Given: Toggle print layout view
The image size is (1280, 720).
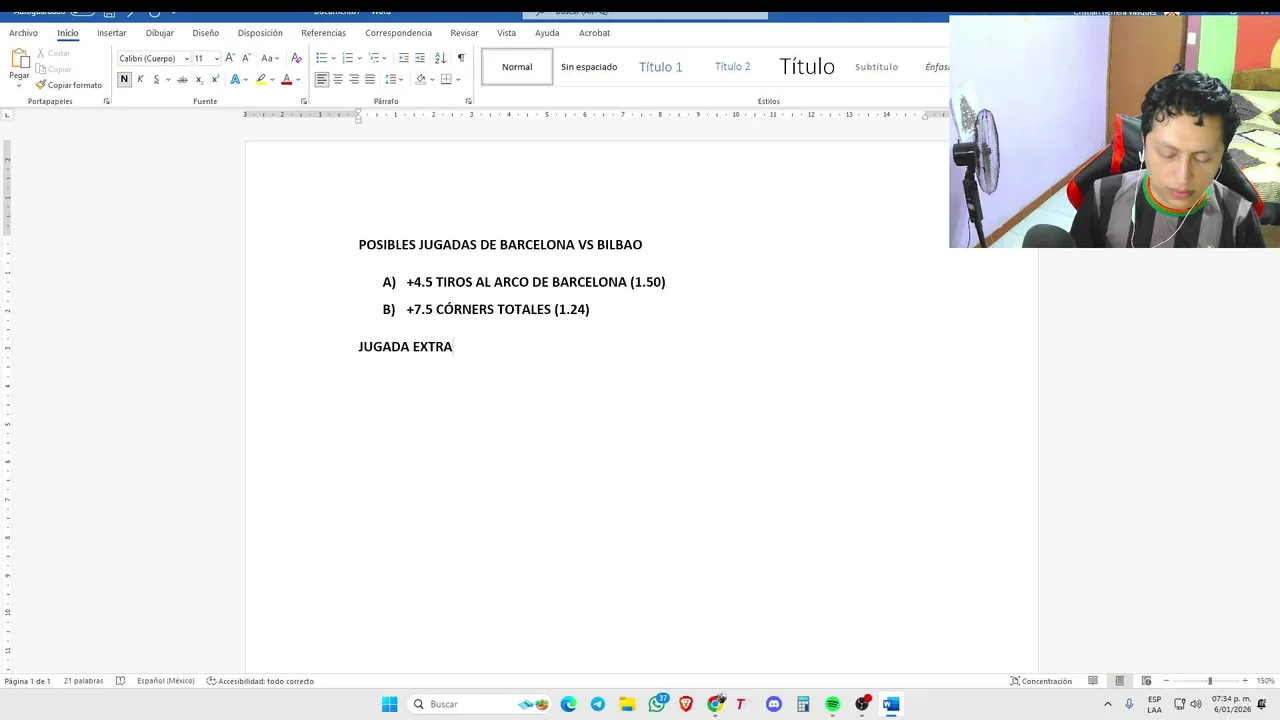Looking at the screenshot, I should coord(1119,681).
